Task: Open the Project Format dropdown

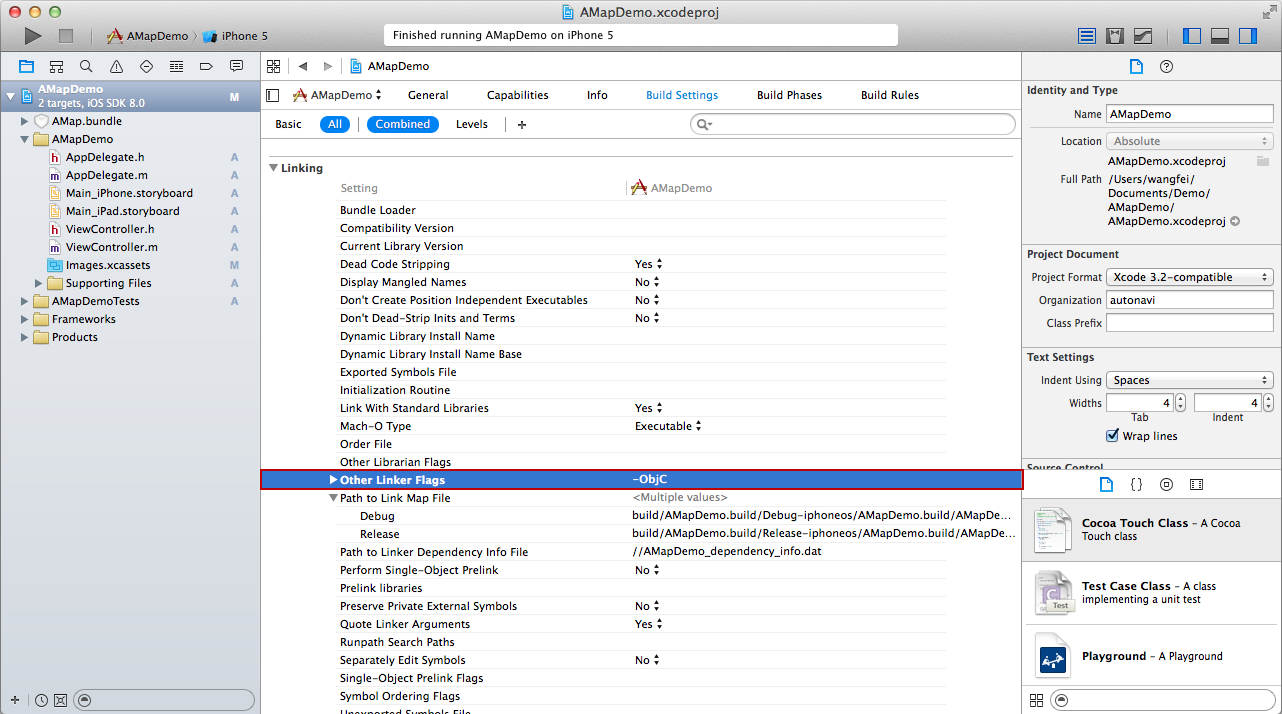Action: pyautogui.click(x=1190, y=277)
